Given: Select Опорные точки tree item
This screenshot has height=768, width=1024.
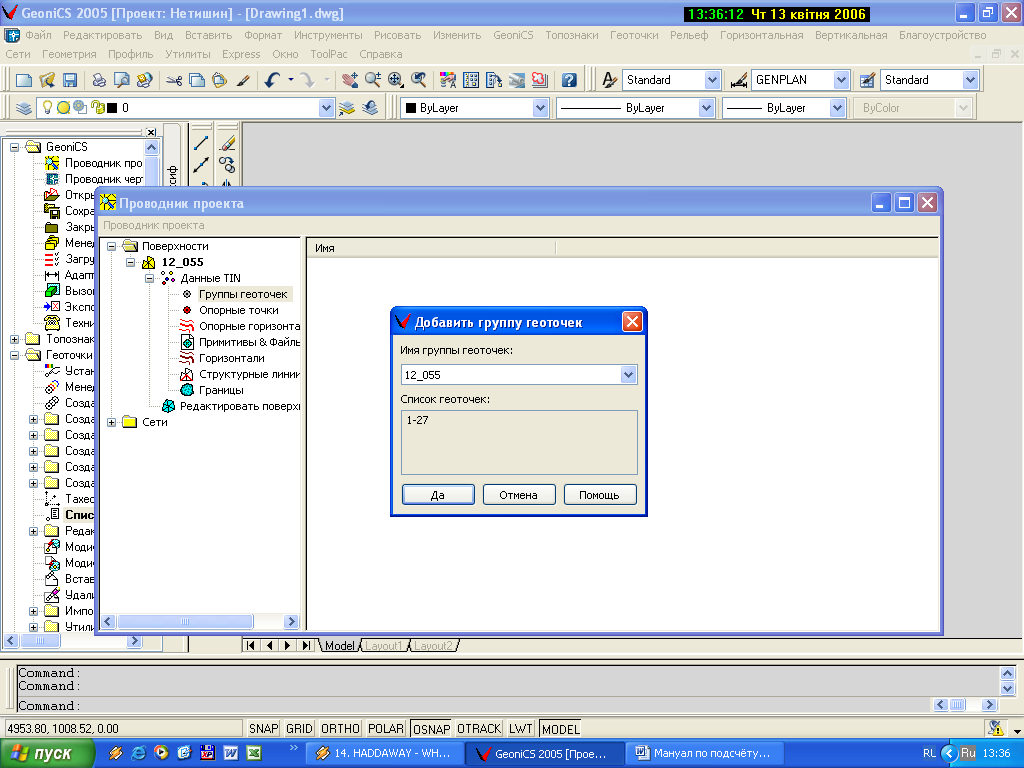Looking at the screenshot, I should 239,310.
